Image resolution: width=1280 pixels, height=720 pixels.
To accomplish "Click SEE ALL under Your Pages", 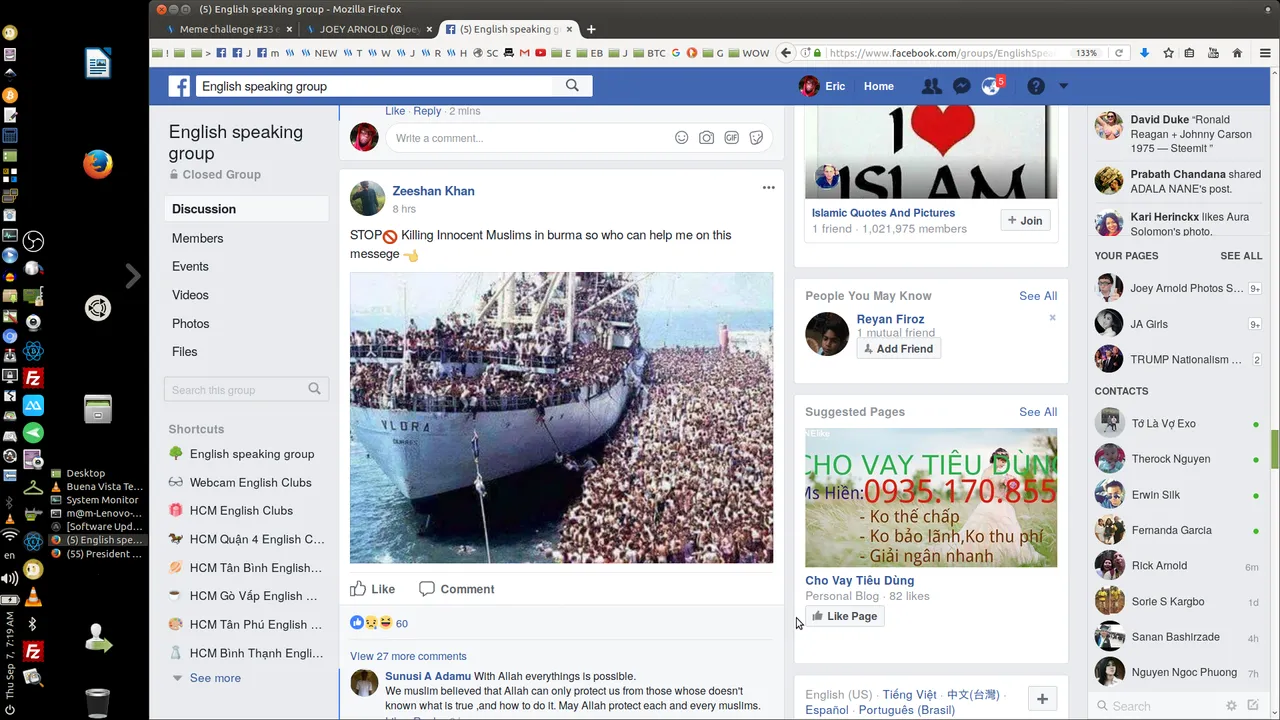I will click(1241, 256).
